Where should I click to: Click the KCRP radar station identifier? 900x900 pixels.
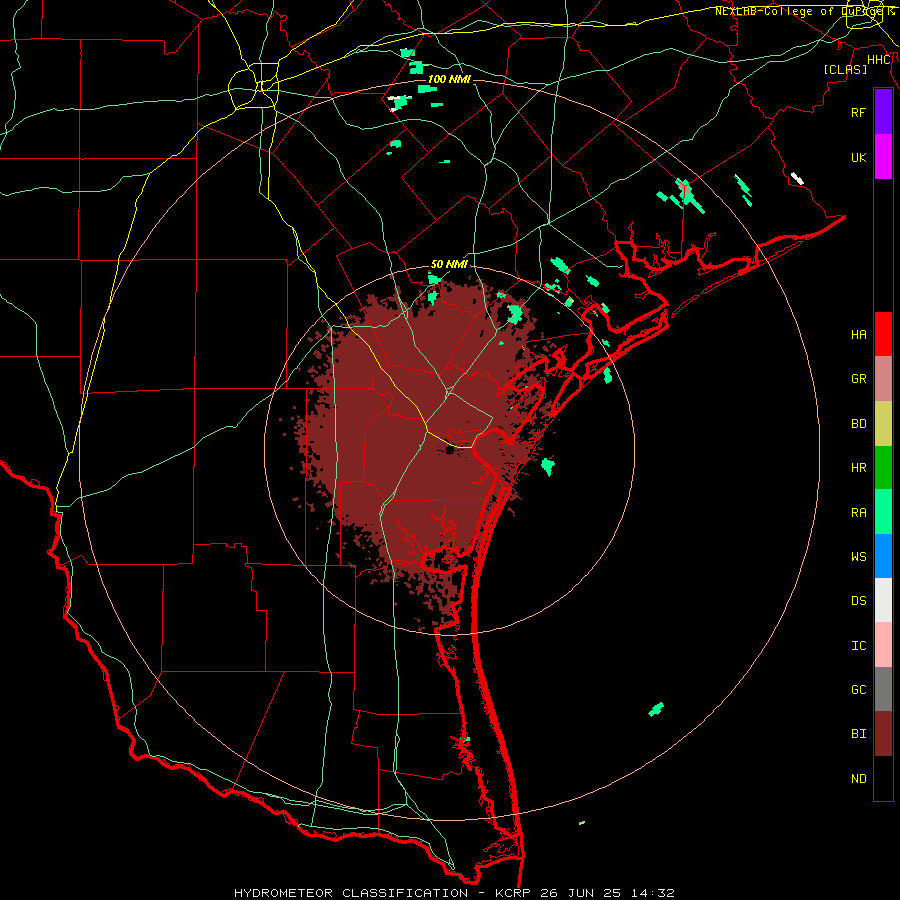pyautogui.click(x=511, y=893)
